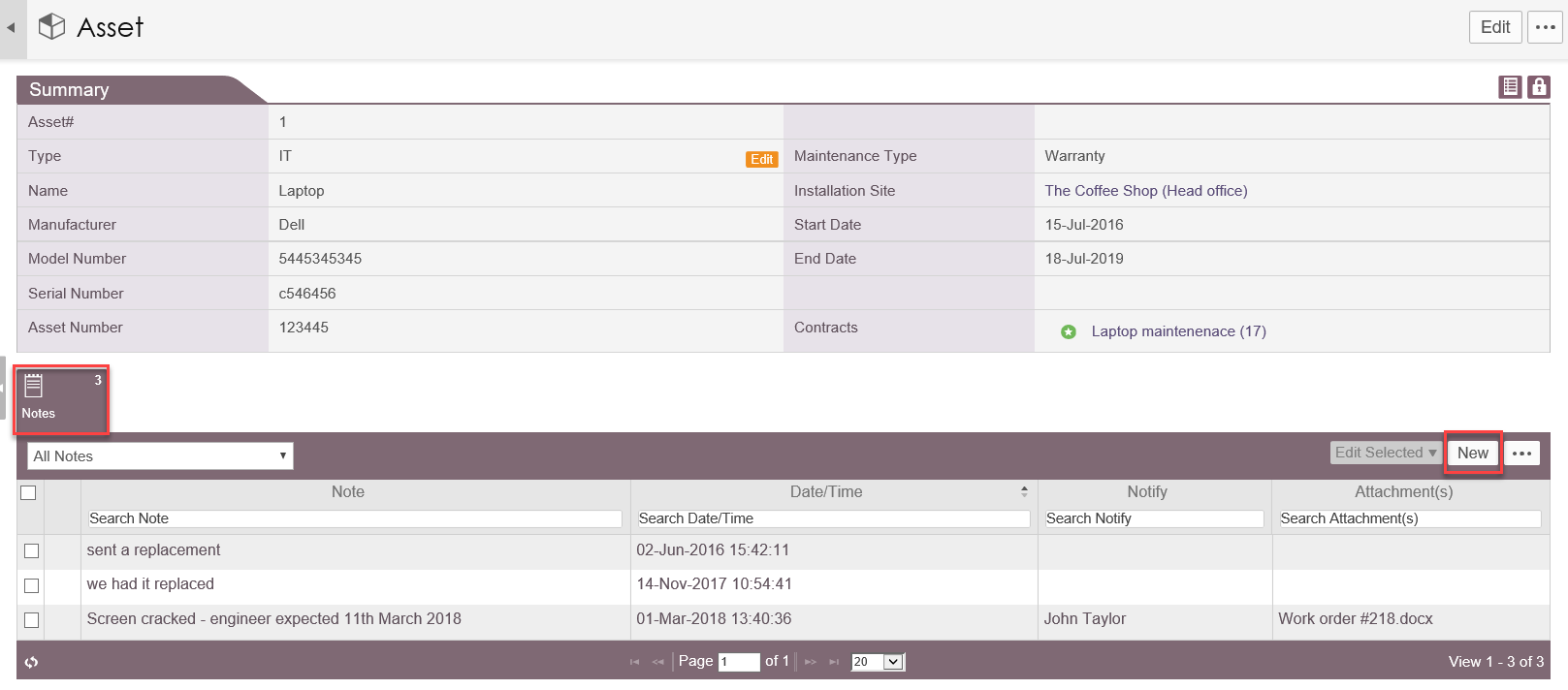This screenshot has height=690, width=1568.
Task: Select 'Screen cracked - engineer expected' note text
Action: (x=273, y=619)
